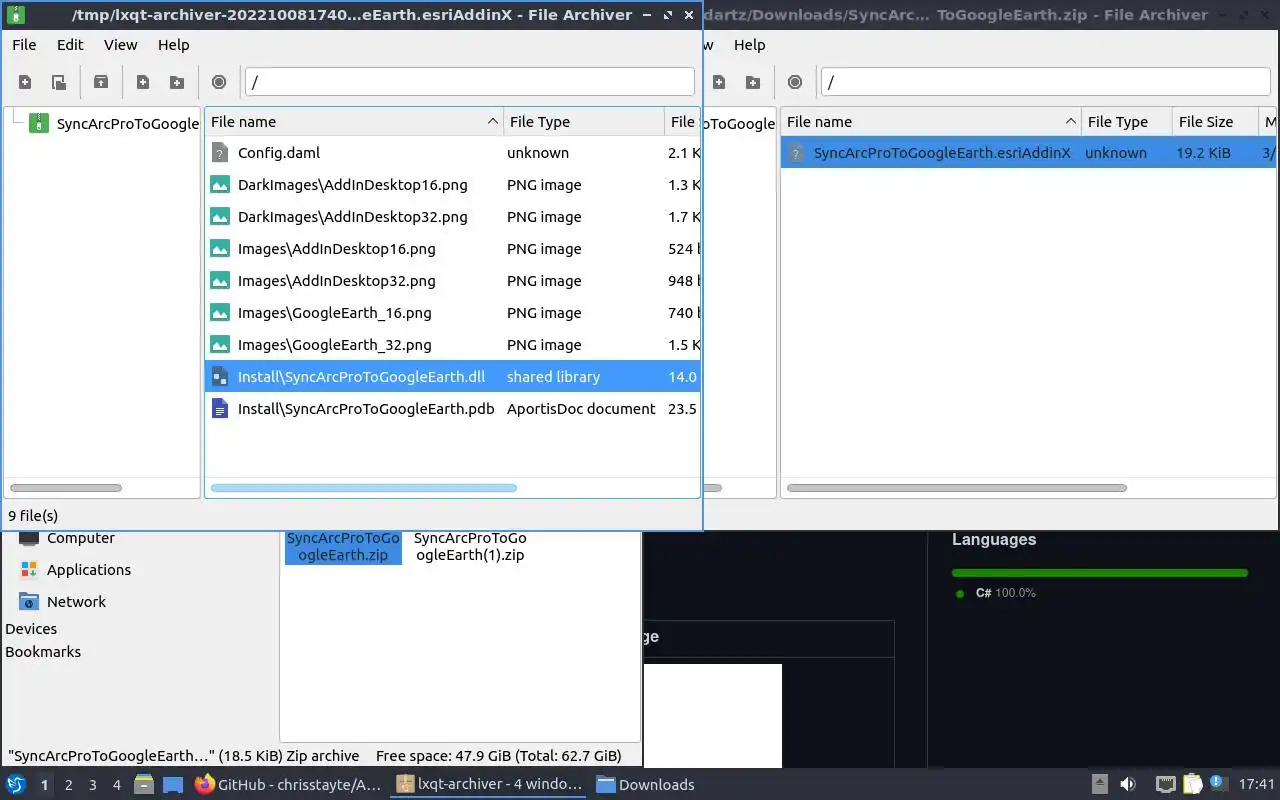Image resolution: width=1280 pixels, height=800 pixels.
Task: Select SyncArcProToGoogleEarth(1).zip file in file manager
Action: [x=470, y=547]
